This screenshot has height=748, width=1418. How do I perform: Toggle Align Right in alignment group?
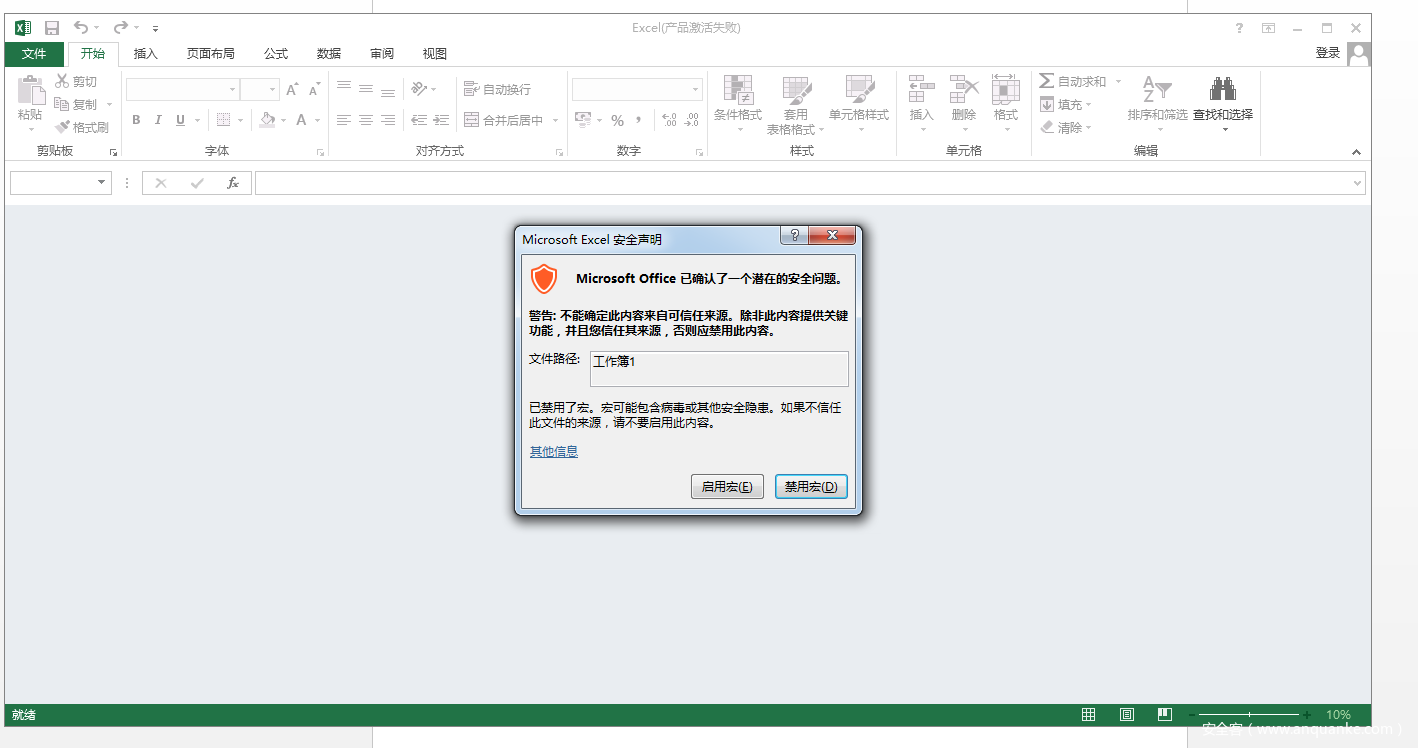pyautogui.click(x=388, y=120)
